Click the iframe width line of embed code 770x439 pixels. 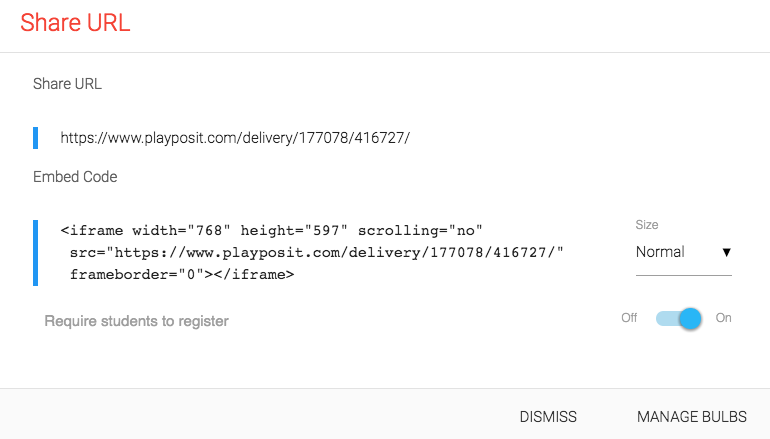pos(272,229)
